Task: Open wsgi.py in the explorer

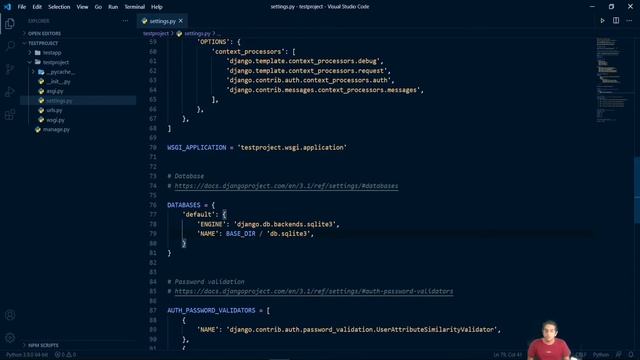Action: (56, 120)
